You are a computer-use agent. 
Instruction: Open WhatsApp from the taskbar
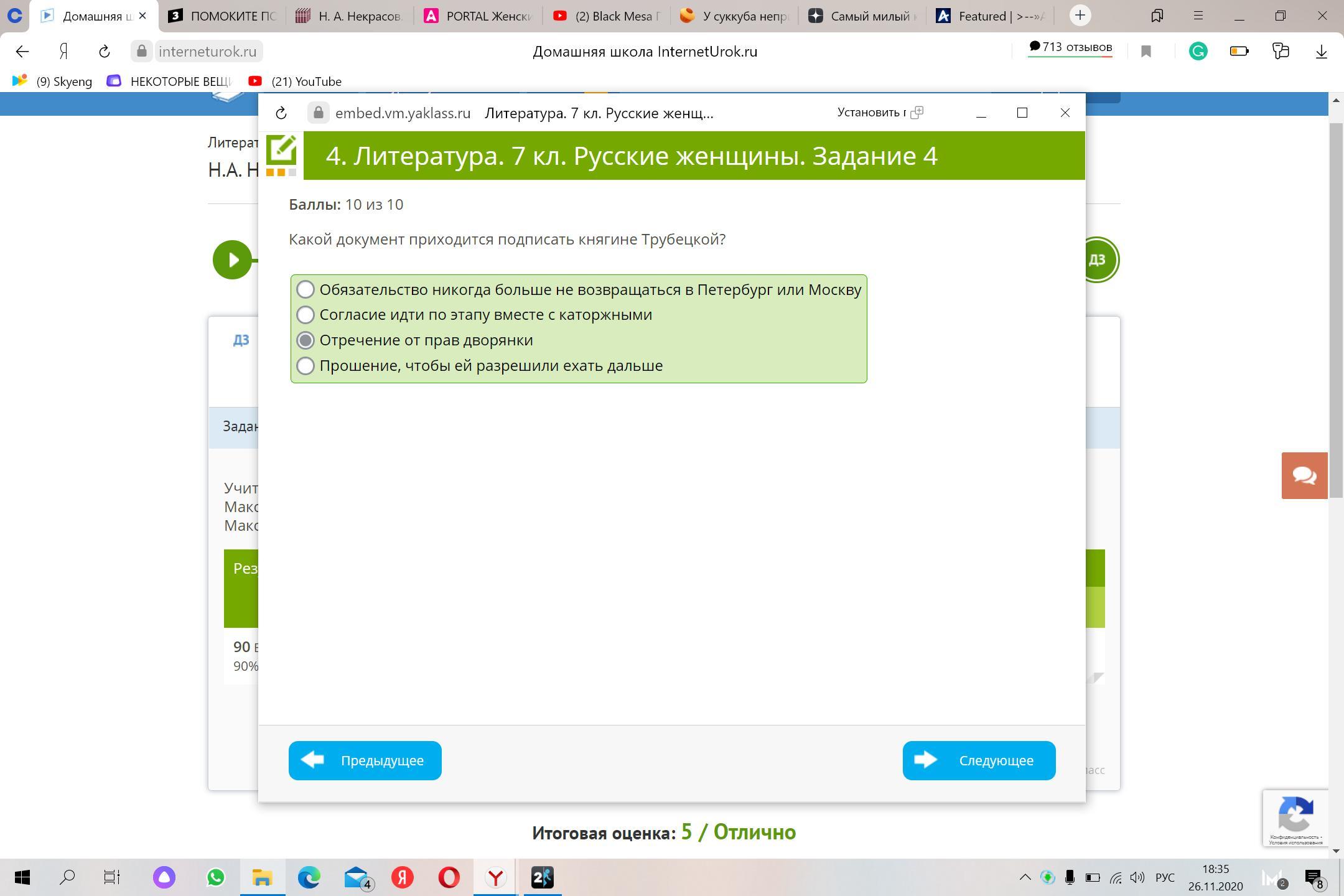click(x=215, y=877)
